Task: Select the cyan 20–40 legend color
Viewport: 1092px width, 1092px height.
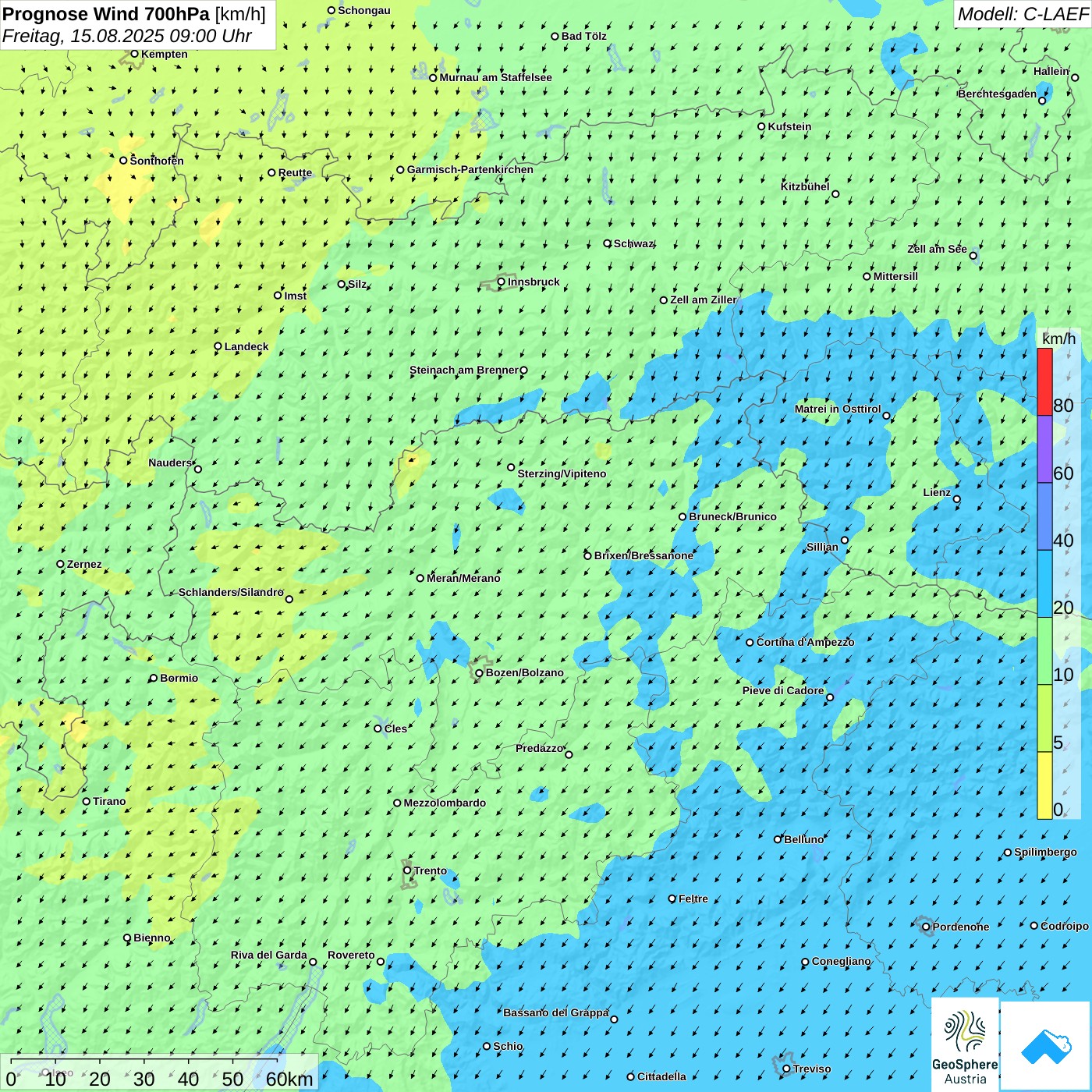Action: [1044, 584]
